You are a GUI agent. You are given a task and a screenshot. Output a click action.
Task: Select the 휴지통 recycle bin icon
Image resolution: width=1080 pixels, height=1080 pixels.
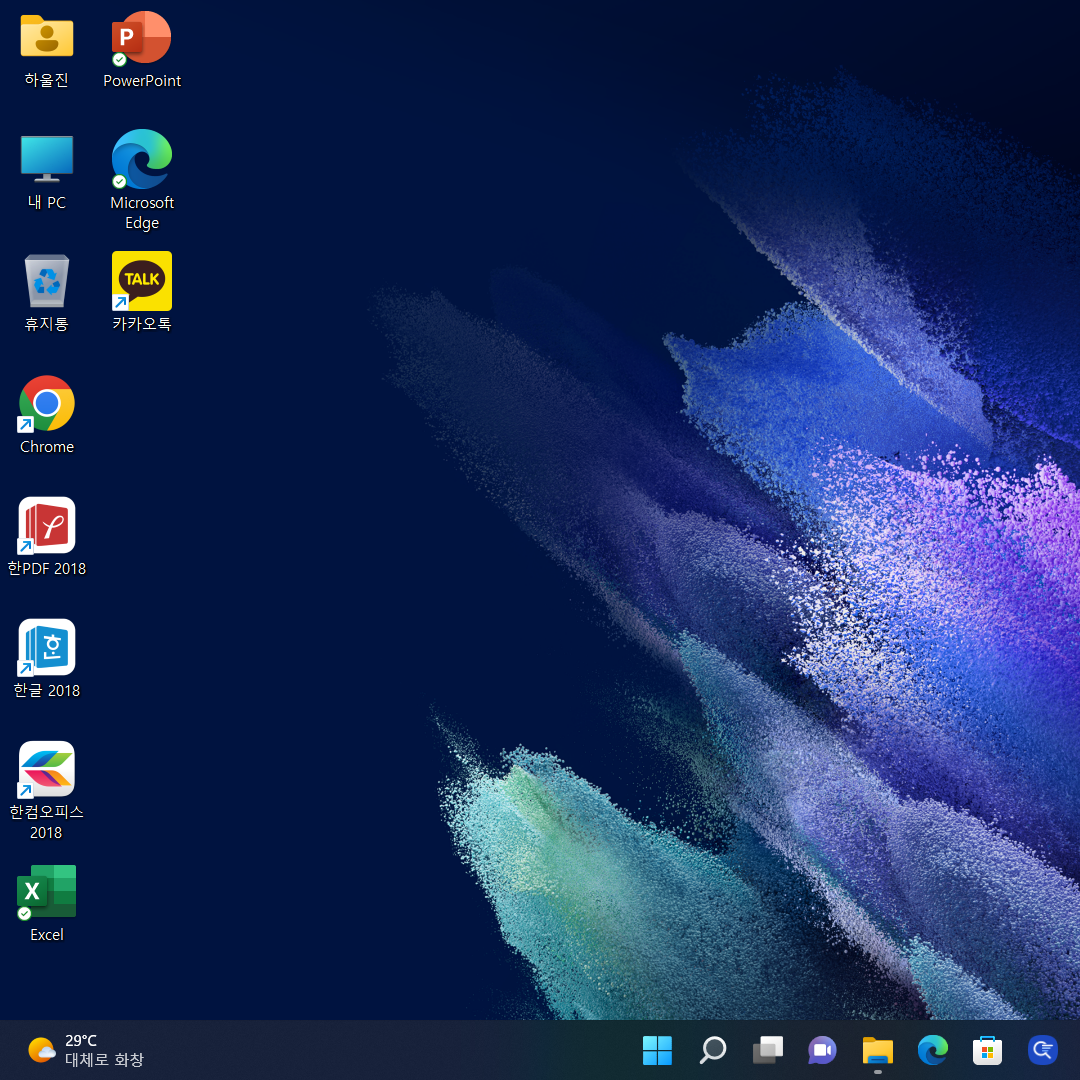click(47, 280)
